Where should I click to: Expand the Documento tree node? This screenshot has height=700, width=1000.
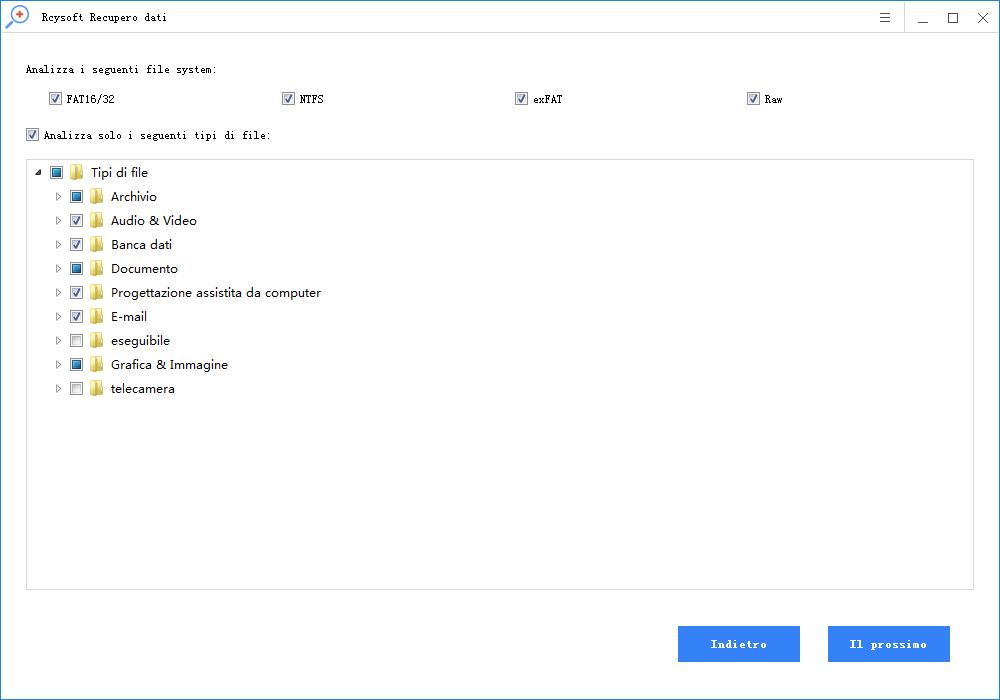(x=58, y=269)
